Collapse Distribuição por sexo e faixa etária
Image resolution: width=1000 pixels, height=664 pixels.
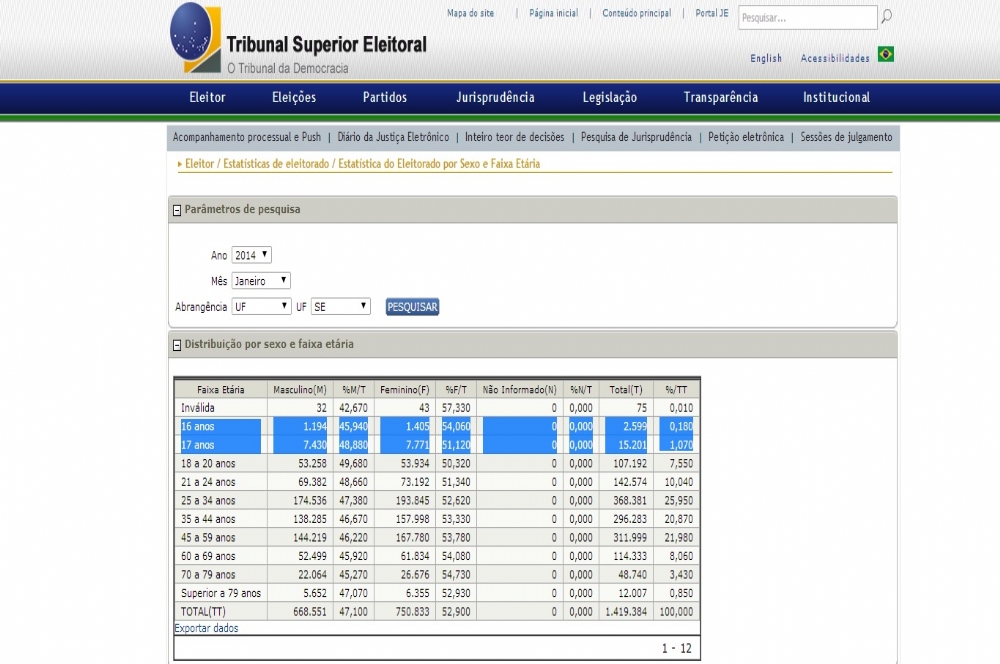point(177,345)
